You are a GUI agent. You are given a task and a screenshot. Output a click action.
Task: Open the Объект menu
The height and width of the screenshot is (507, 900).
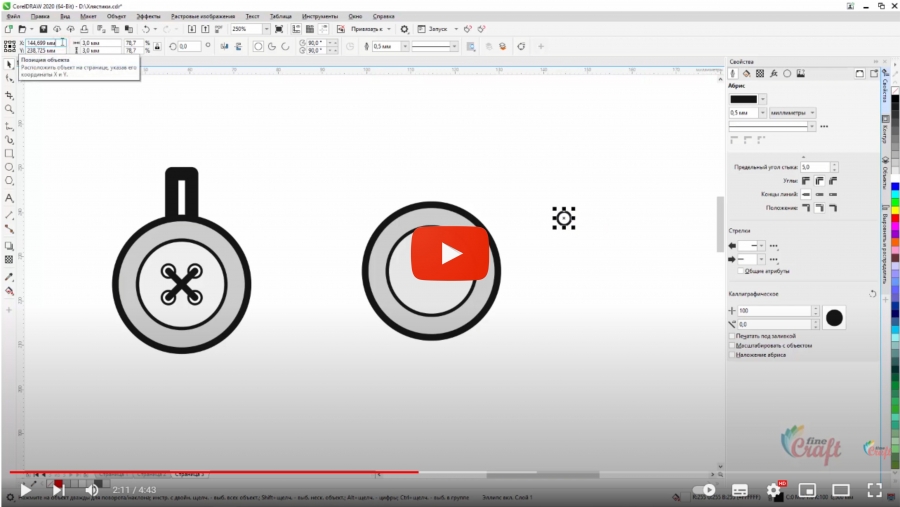click(x=116, y=17)
